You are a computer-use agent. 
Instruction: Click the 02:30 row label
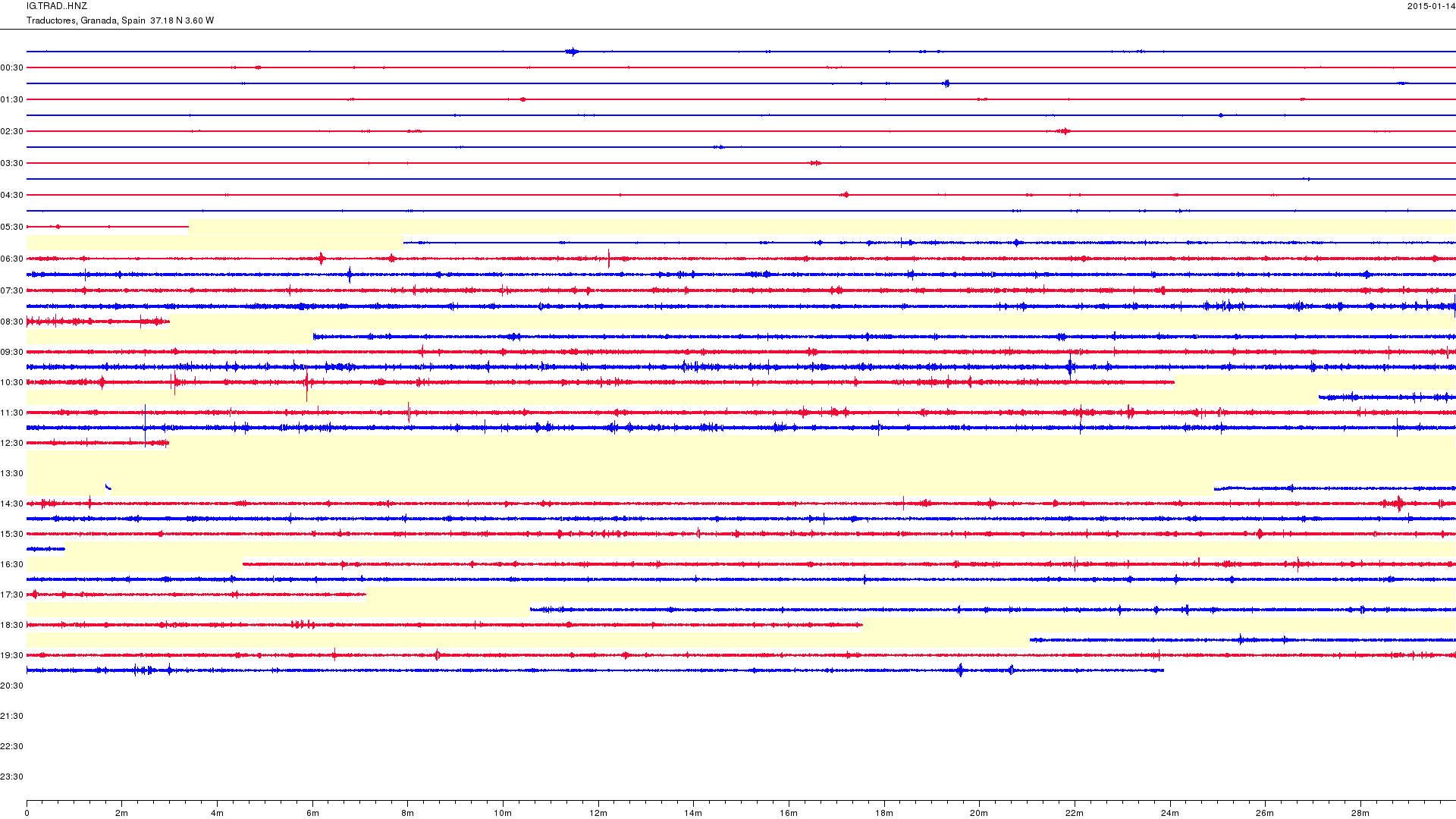12,131
